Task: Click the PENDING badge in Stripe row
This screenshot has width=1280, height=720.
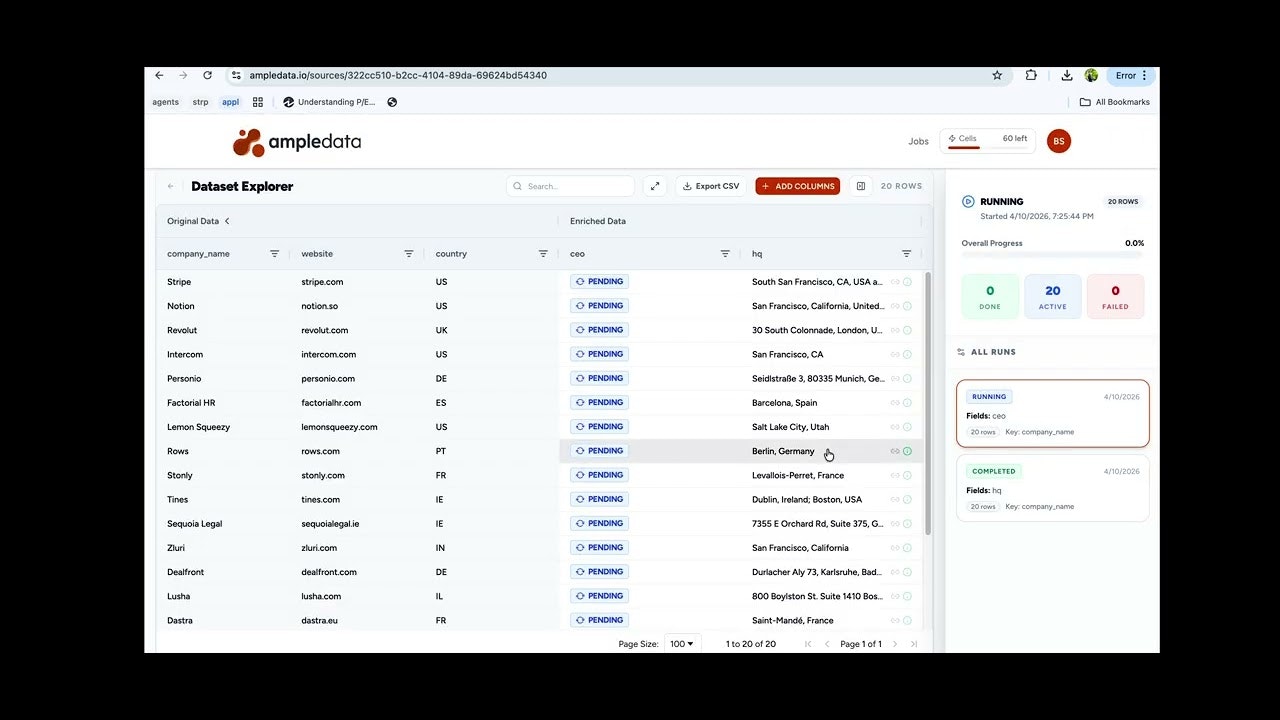Action: [599, 282]
